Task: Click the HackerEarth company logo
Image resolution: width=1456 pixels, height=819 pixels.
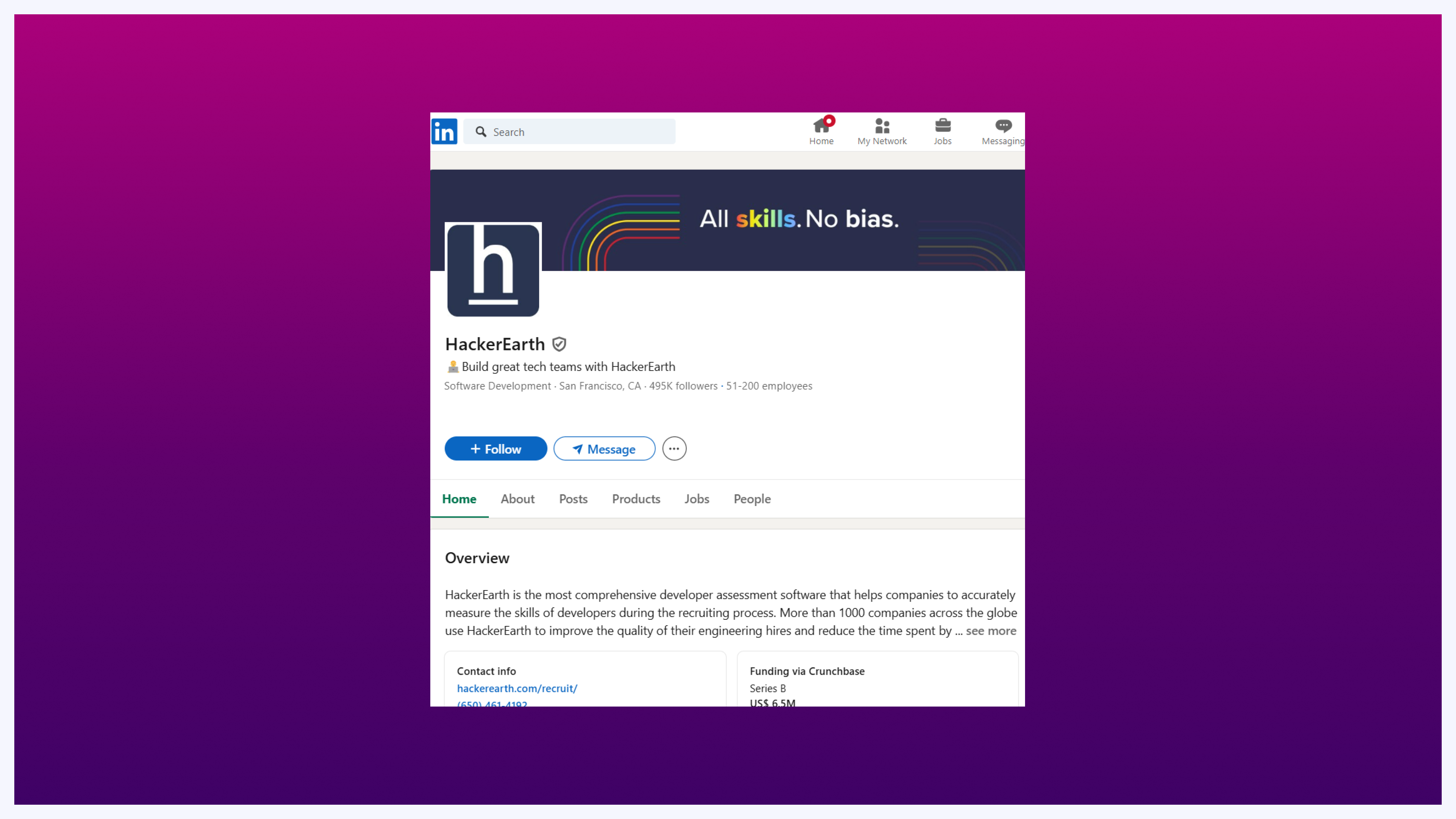Action: pos(493,270)
